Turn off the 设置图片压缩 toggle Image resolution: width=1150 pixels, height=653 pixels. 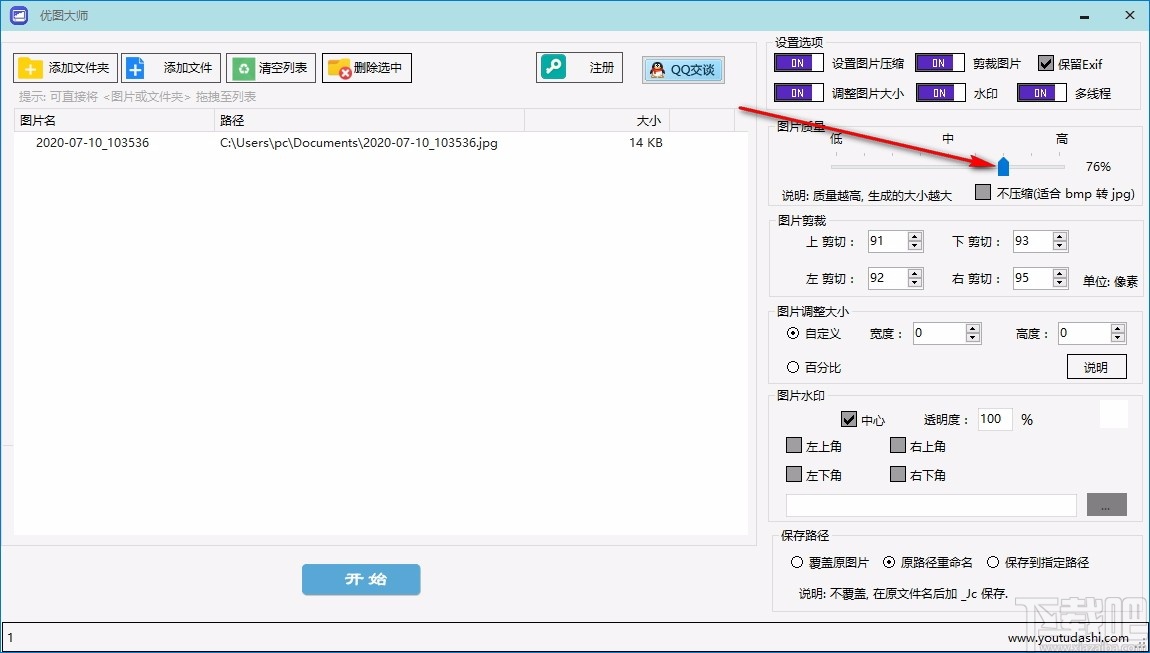click(x=798, y=62)
